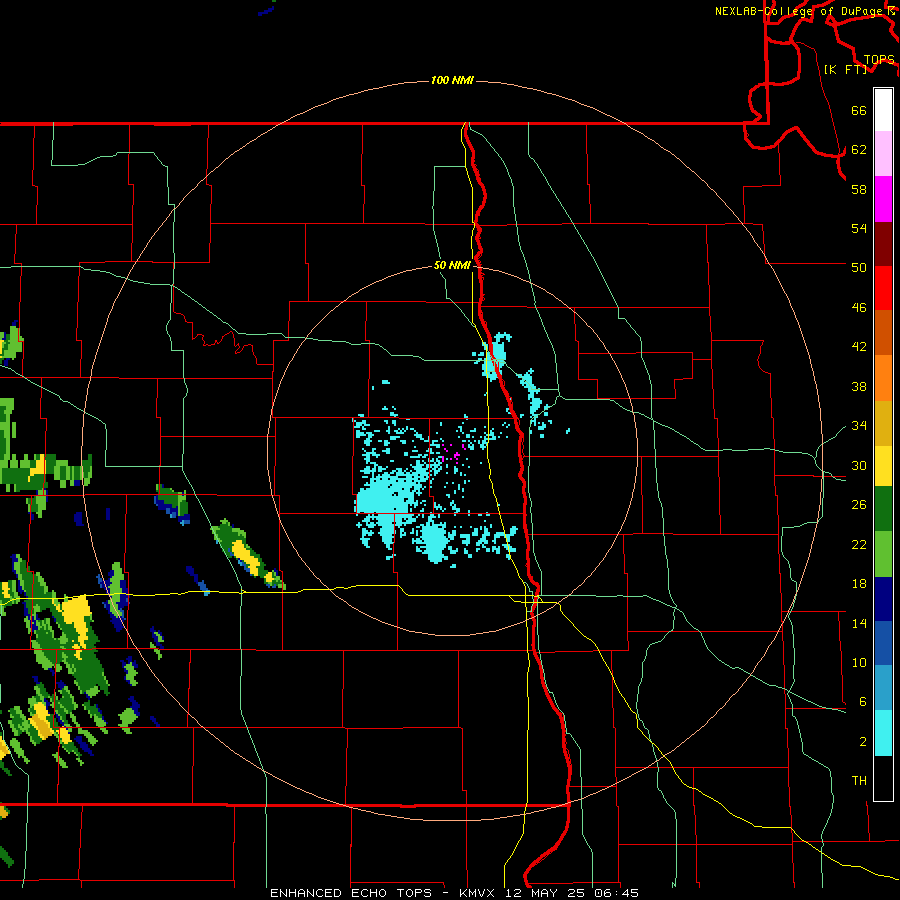Click the 30 scale value
Viewport: 900px width, 900px height.
pos(859,465)
